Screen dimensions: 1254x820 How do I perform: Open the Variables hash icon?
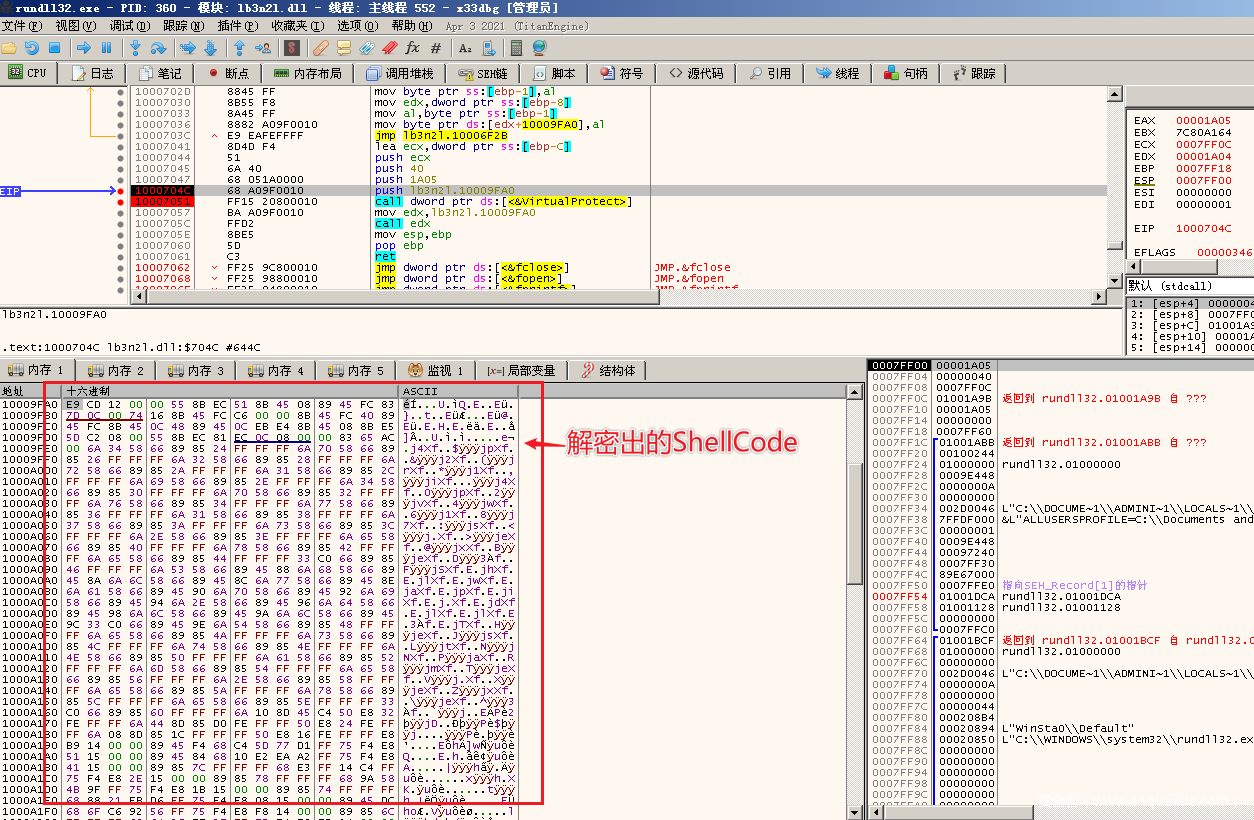tap(436, 47)
